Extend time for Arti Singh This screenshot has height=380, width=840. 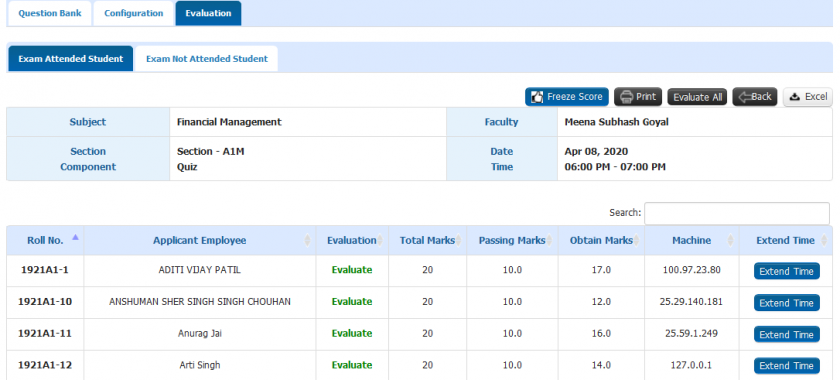(x=786, y=366)
